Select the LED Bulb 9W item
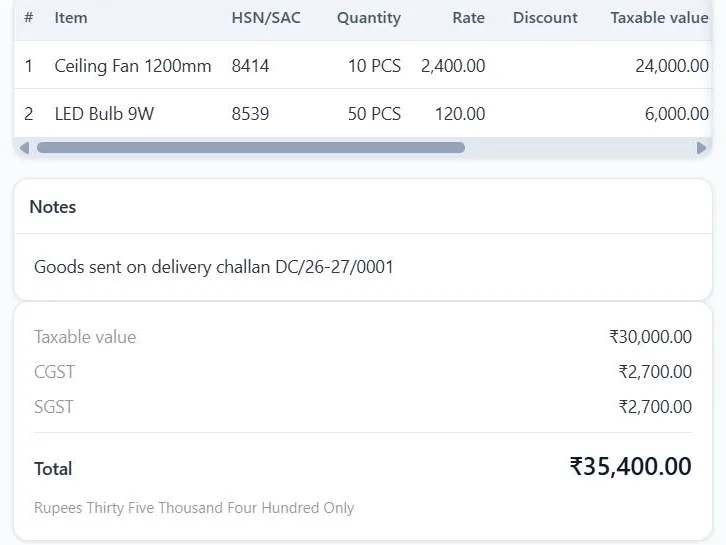Viewport: 726px width, 545px height. coord(104,113)
